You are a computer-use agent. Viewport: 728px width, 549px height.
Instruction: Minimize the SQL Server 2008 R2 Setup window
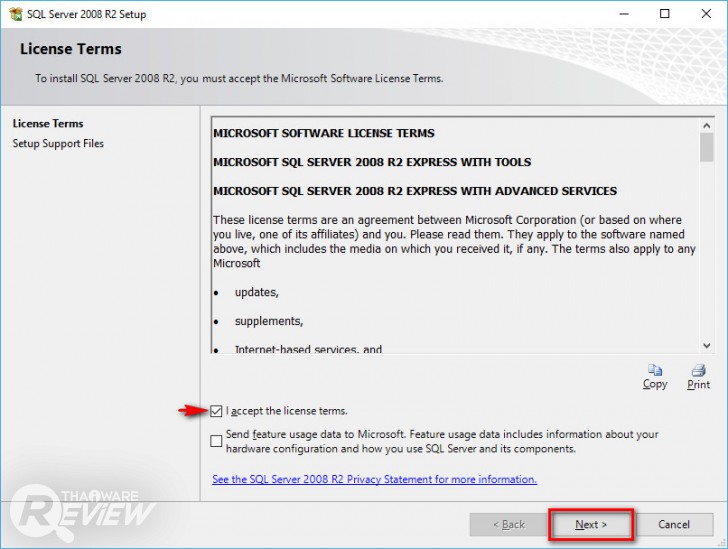click(624, 14)
